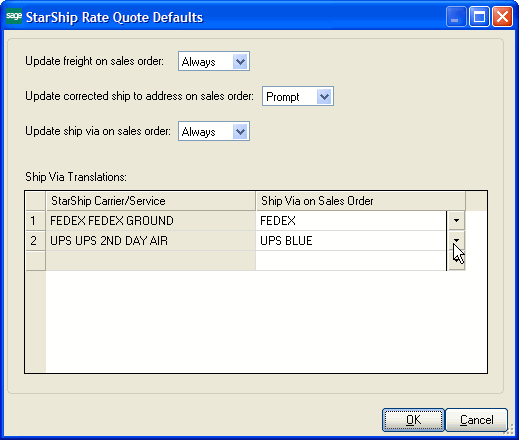Select the UPS UPS 2ND DAY AIR cell
Image resolution: width=519 pixels, height=440 pixels.
[x=151, y=241]
